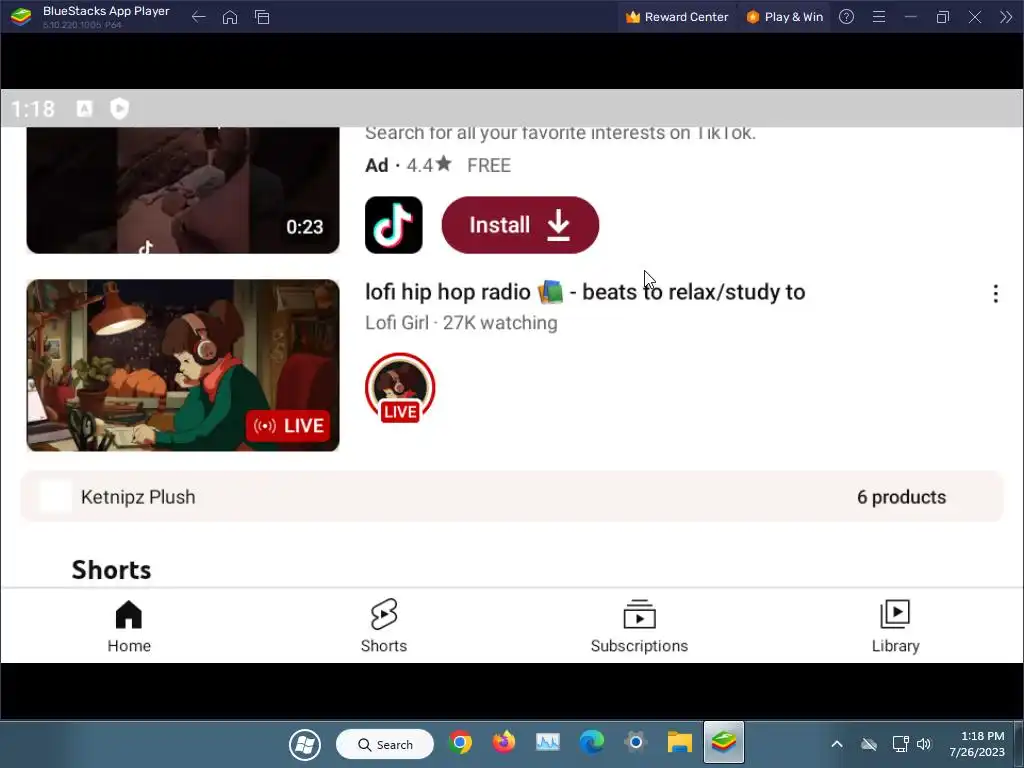Open the Subscriptions tab
The width and height of the screenshot is (1024, 768).
(639, 626)
